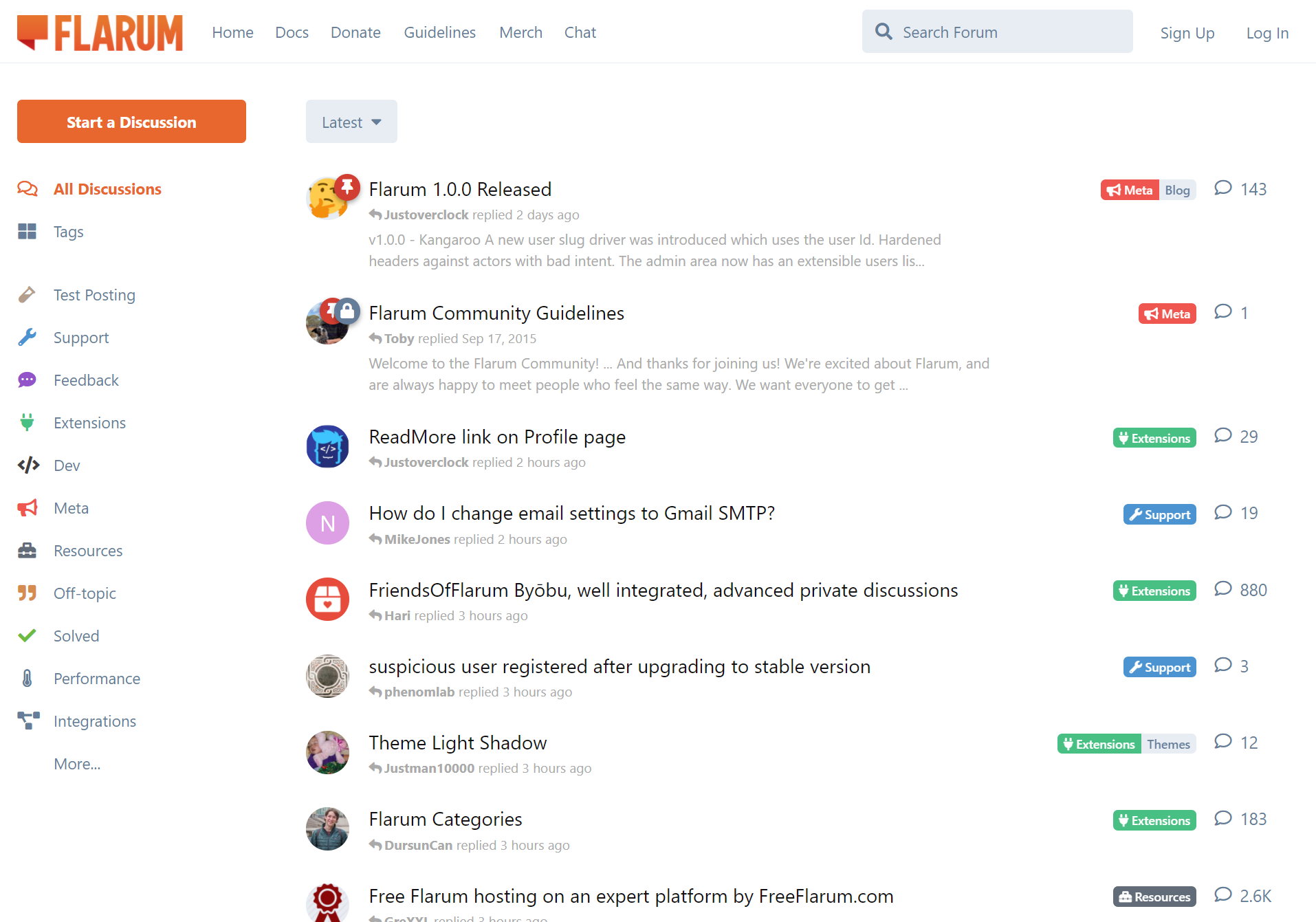Select the Solved checkmark icon
This screenshot has height=922, width=1316.
28,635
